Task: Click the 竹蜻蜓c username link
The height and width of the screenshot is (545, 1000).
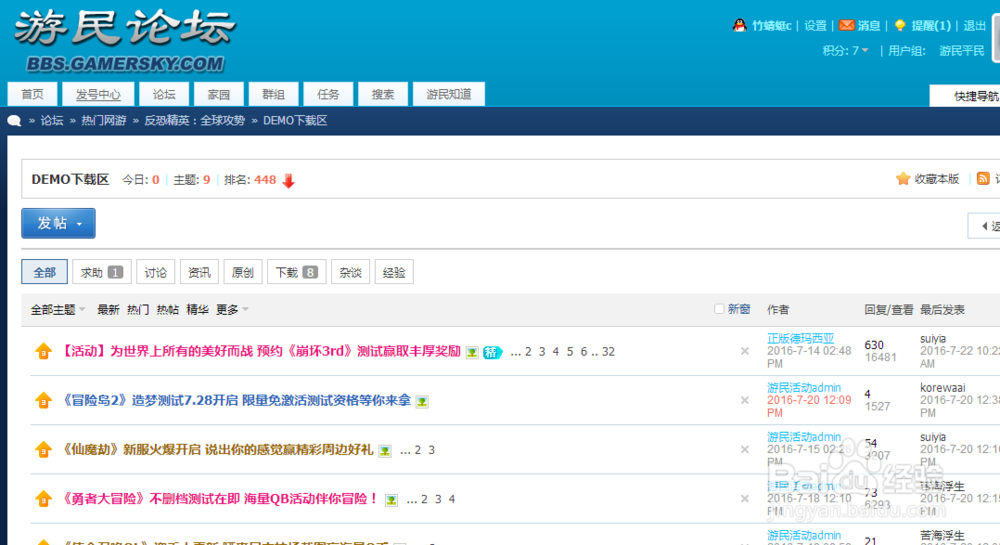Action: click(772, 25)
